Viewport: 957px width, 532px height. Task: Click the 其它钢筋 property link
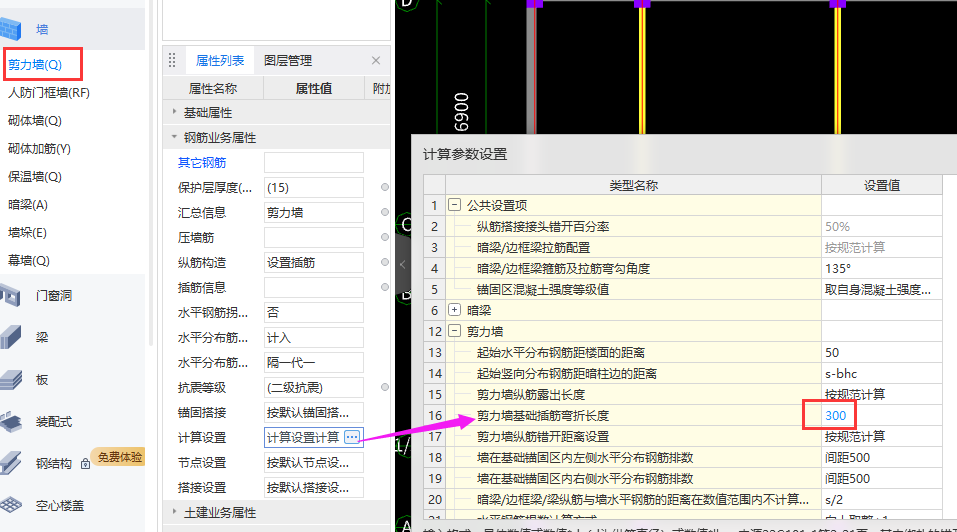click(x=202, y=163)
